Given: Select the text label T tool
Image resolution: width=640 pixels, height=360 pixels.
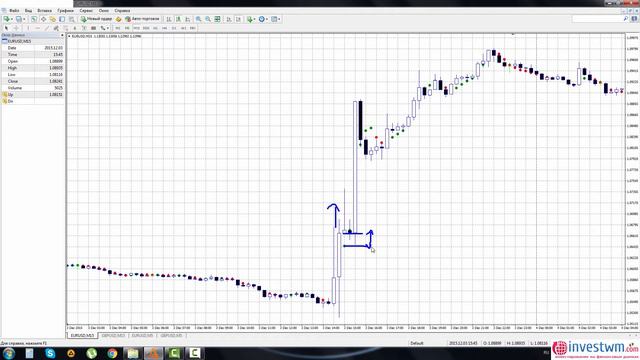Looking at the screenshot, I should click(x=84, y=28).
